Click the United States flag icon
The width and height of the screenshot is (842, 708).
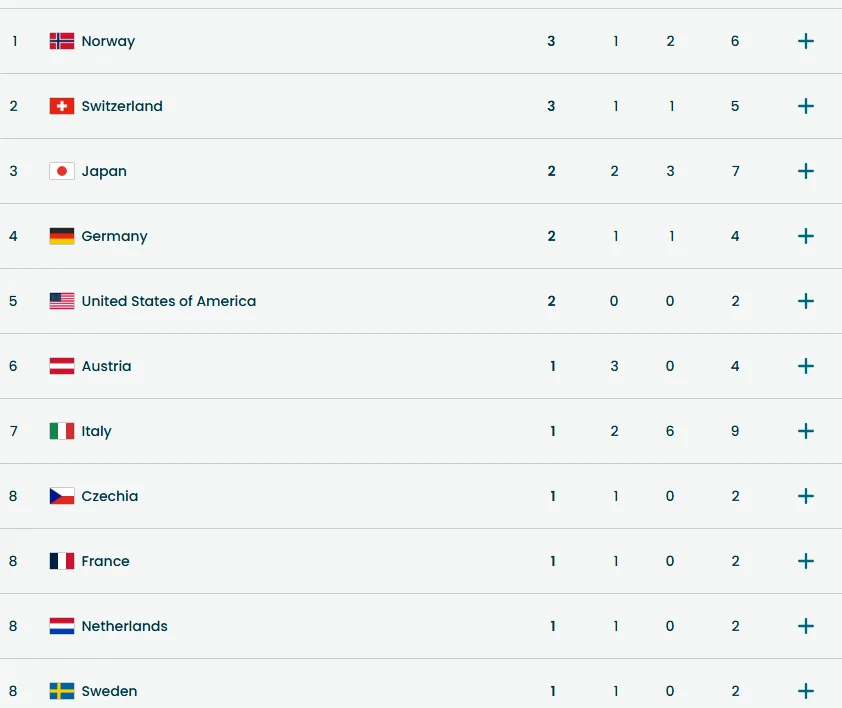pos(62,301)
